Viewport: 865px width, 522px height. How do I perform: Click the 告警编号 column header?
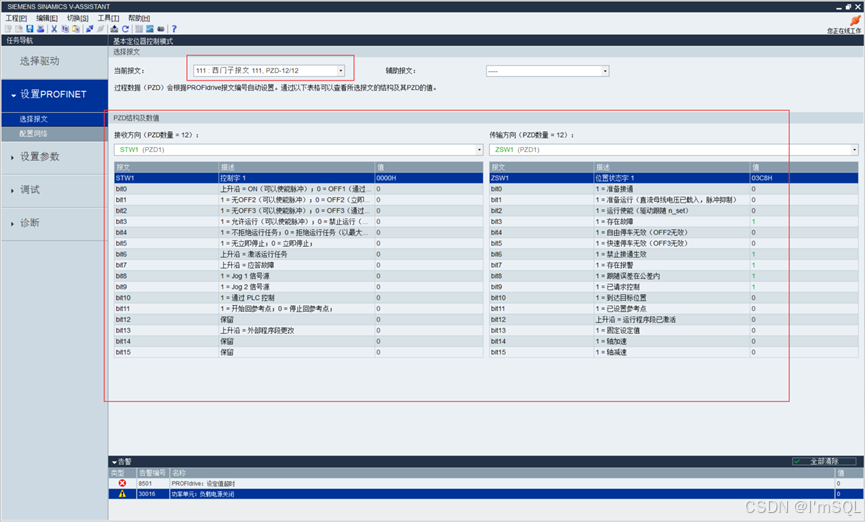[x=153, y=473]
